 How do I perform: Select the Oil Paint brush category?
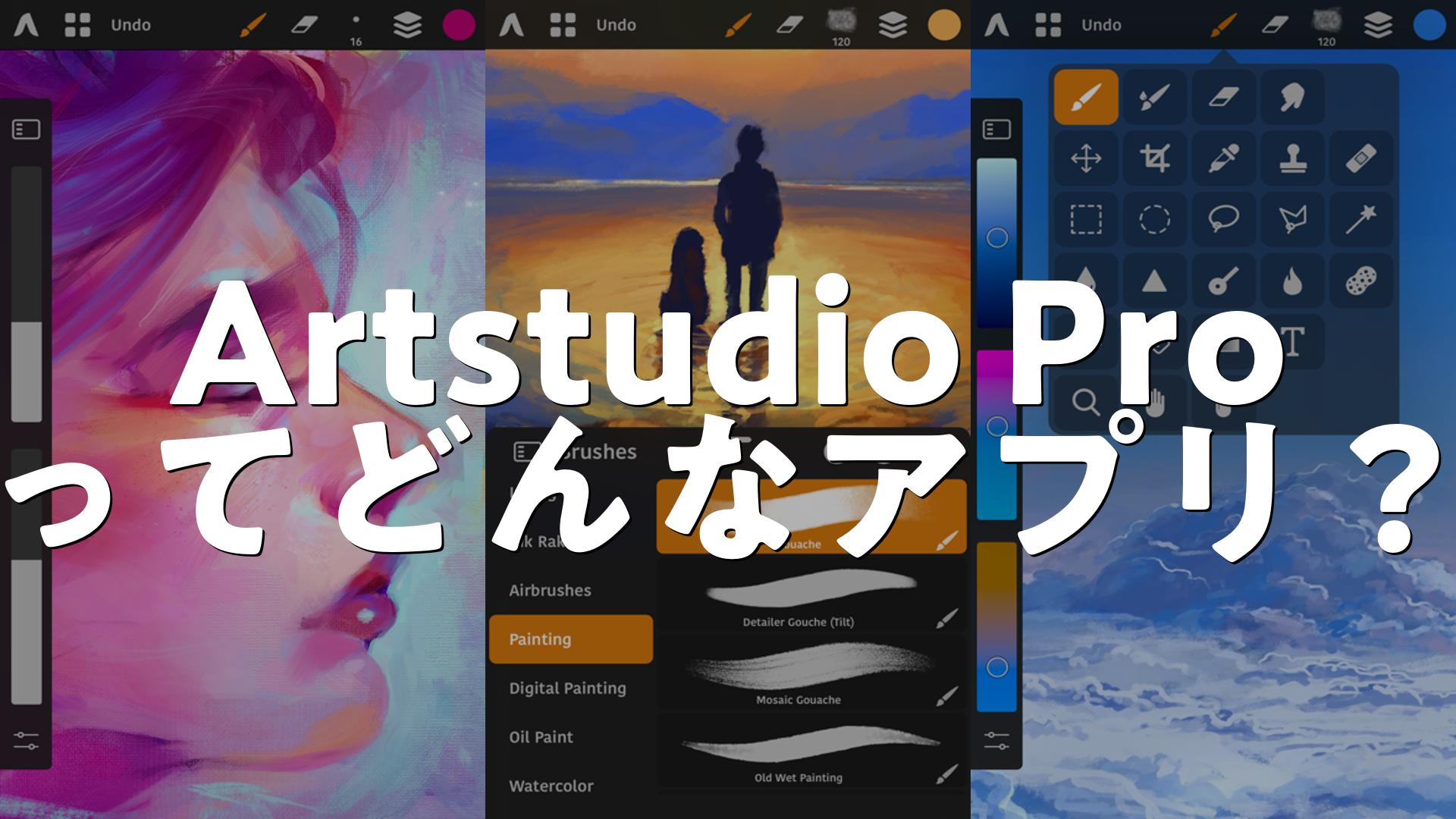[x=570, y=737]
